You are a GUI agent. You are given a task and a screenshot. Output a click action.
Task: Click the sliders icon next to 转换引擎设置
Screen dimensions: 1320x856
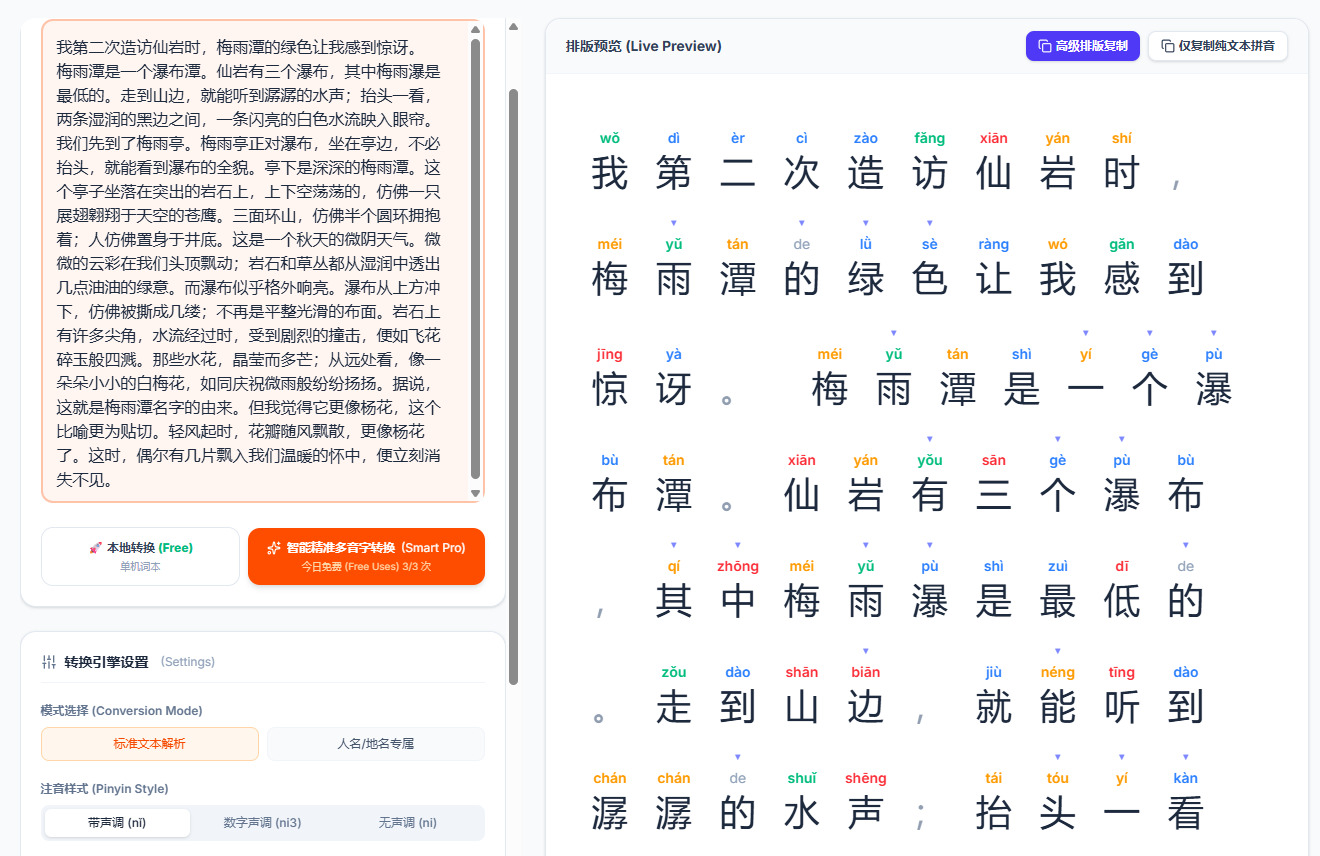pyautogui.click(x=49, y=662)
